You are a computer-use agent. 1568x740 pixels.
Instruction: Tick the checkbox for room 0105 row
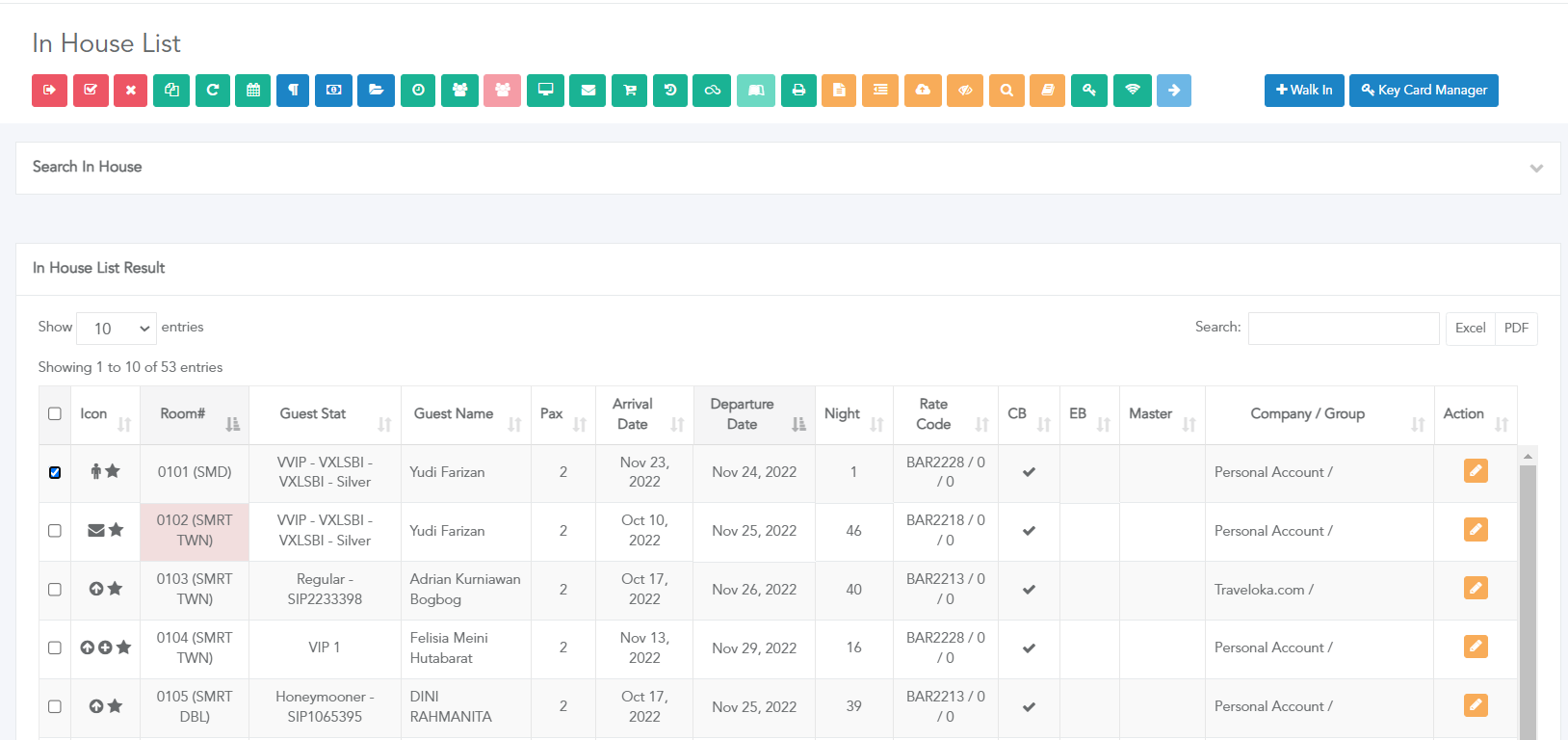55,706
